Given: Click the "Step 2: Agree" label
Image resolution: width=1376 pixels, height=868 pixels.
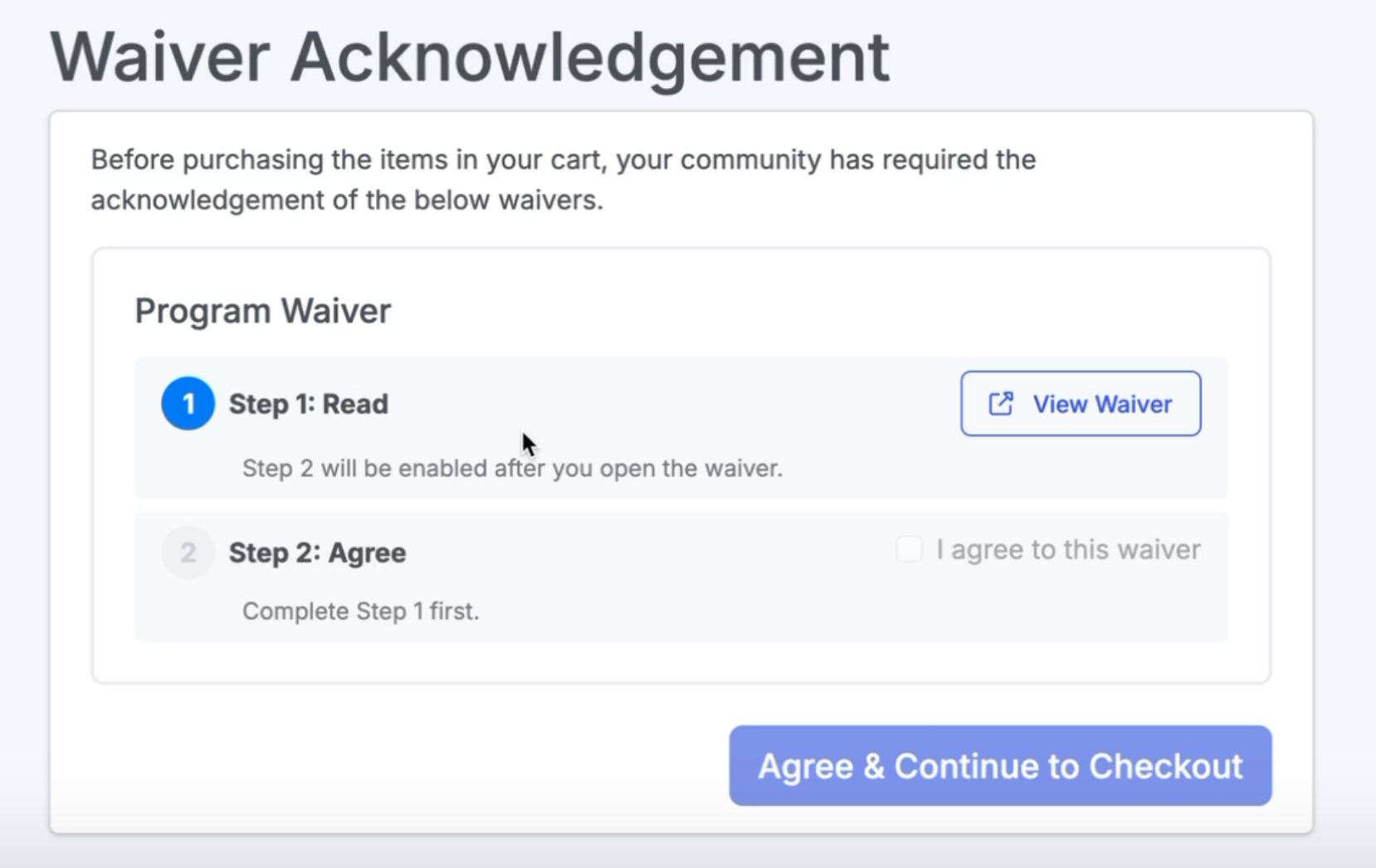Looking at the screenshot, I should point(317,553).
